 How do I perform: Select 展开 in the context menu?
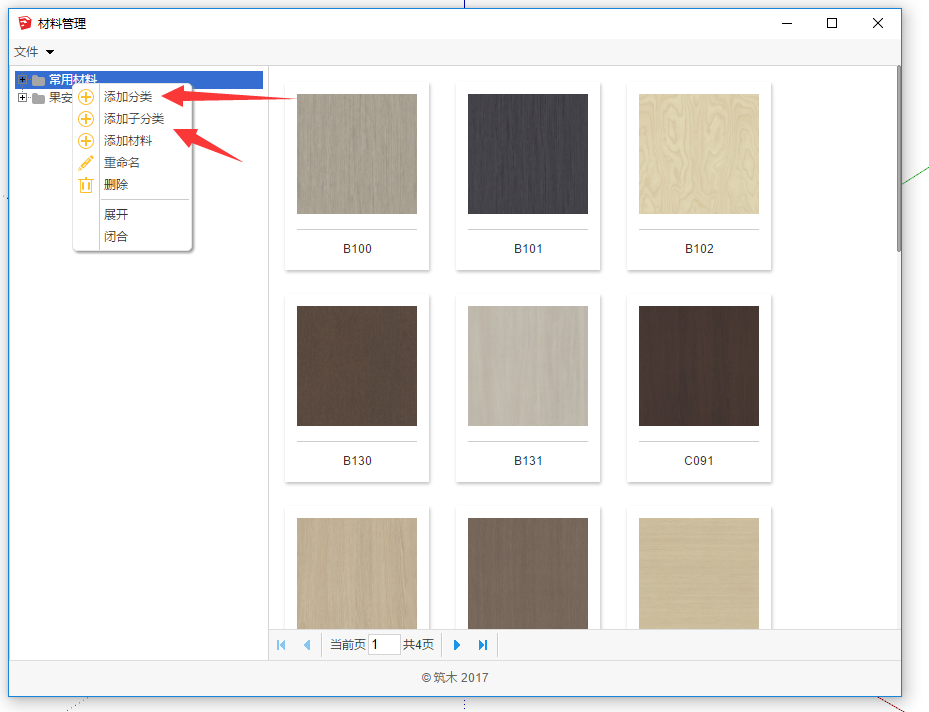pyautogui.click(x=116, y=215)
